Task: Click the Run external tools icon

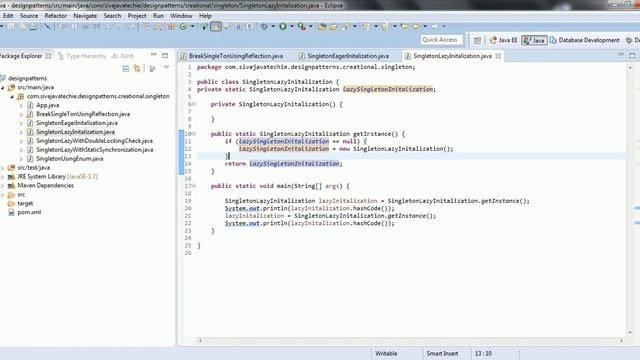Action: click(302, 27)
